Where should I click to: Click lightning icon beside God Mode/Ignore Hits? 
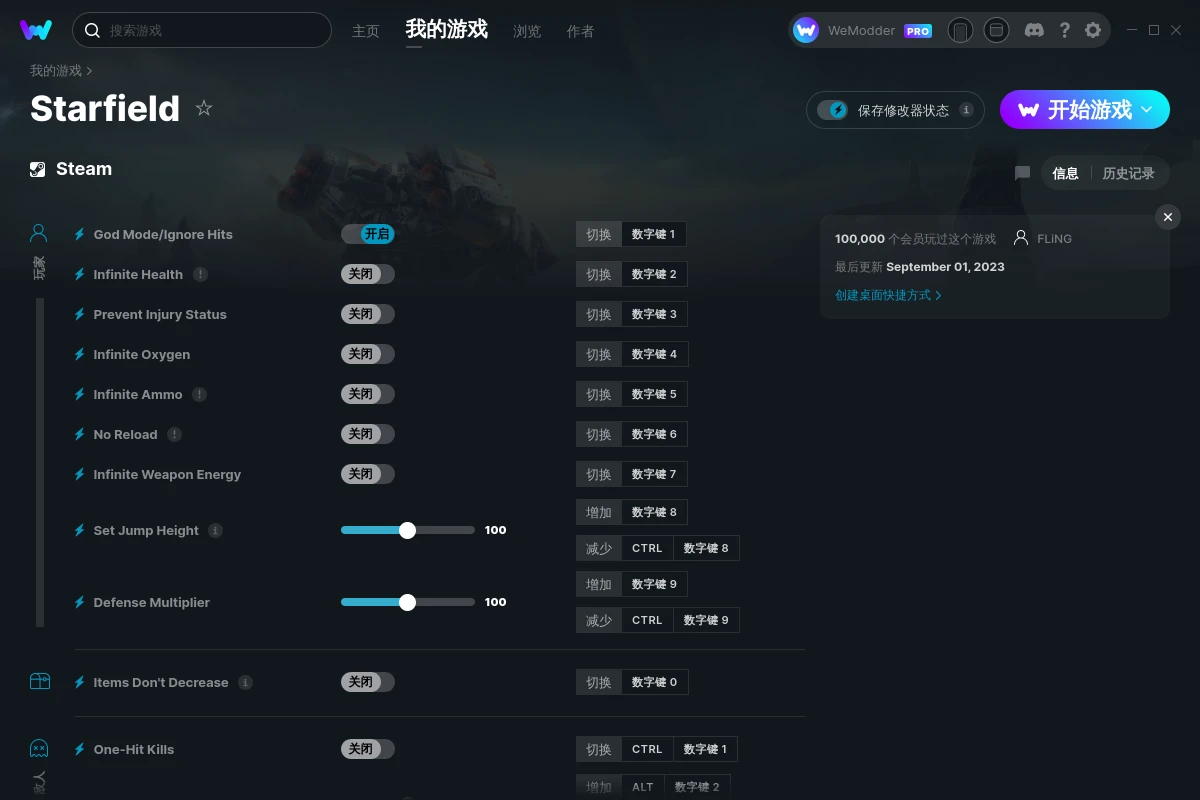(80, 234)
